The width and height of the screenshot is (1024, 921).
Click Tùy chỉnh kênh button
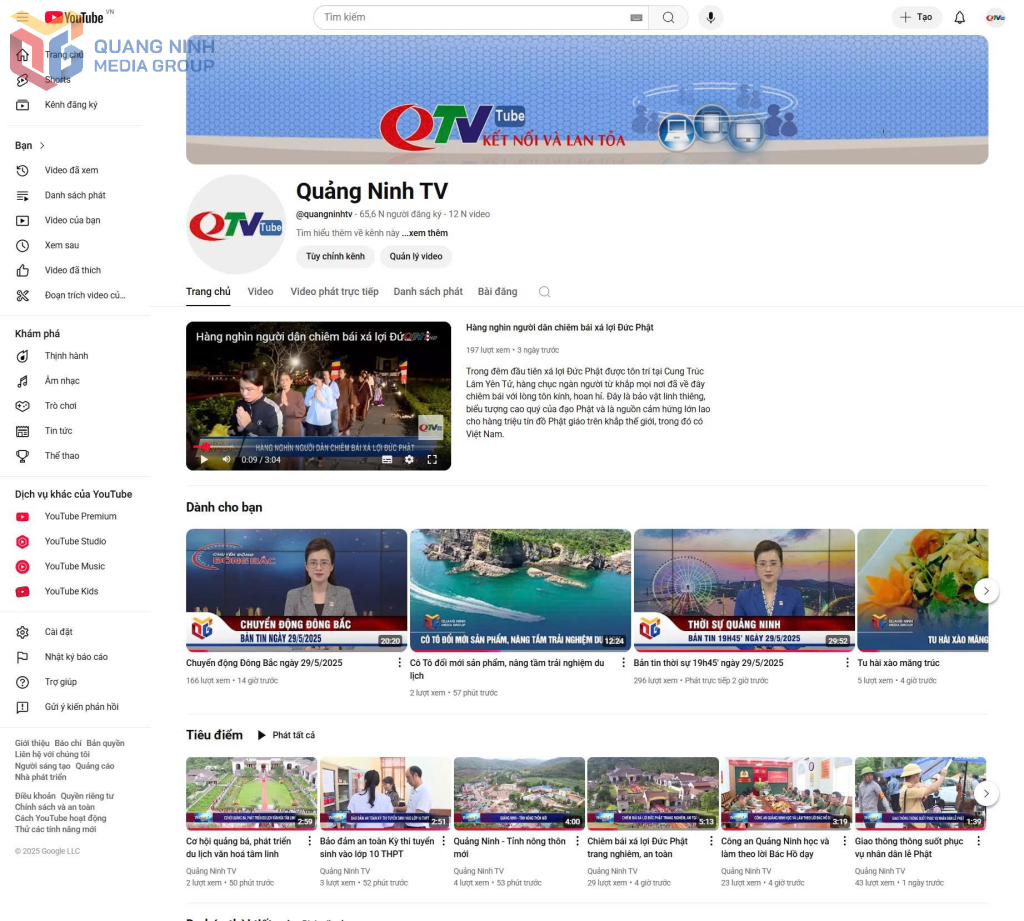pos(335,257)
